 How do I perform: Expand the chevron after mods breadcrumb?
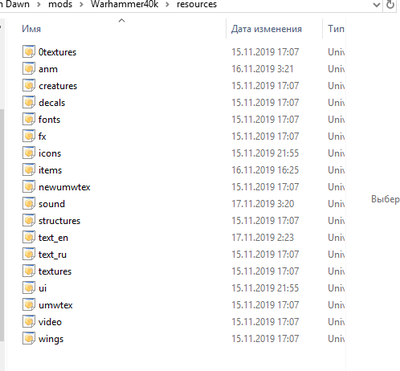coord(81,5)
